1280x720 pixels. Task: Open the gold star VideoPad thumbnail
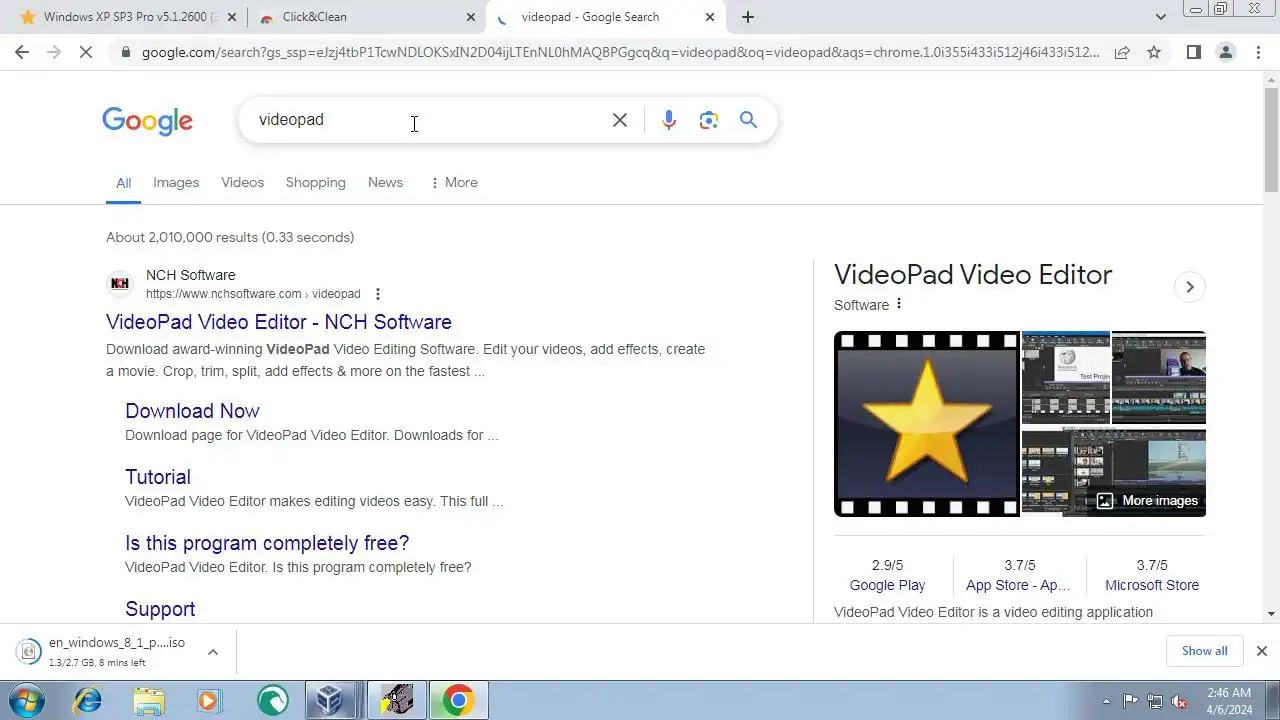[927, 424]
